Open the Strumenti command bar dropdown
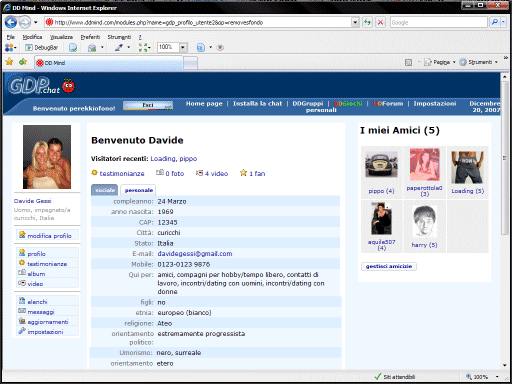 pos(478,62)
